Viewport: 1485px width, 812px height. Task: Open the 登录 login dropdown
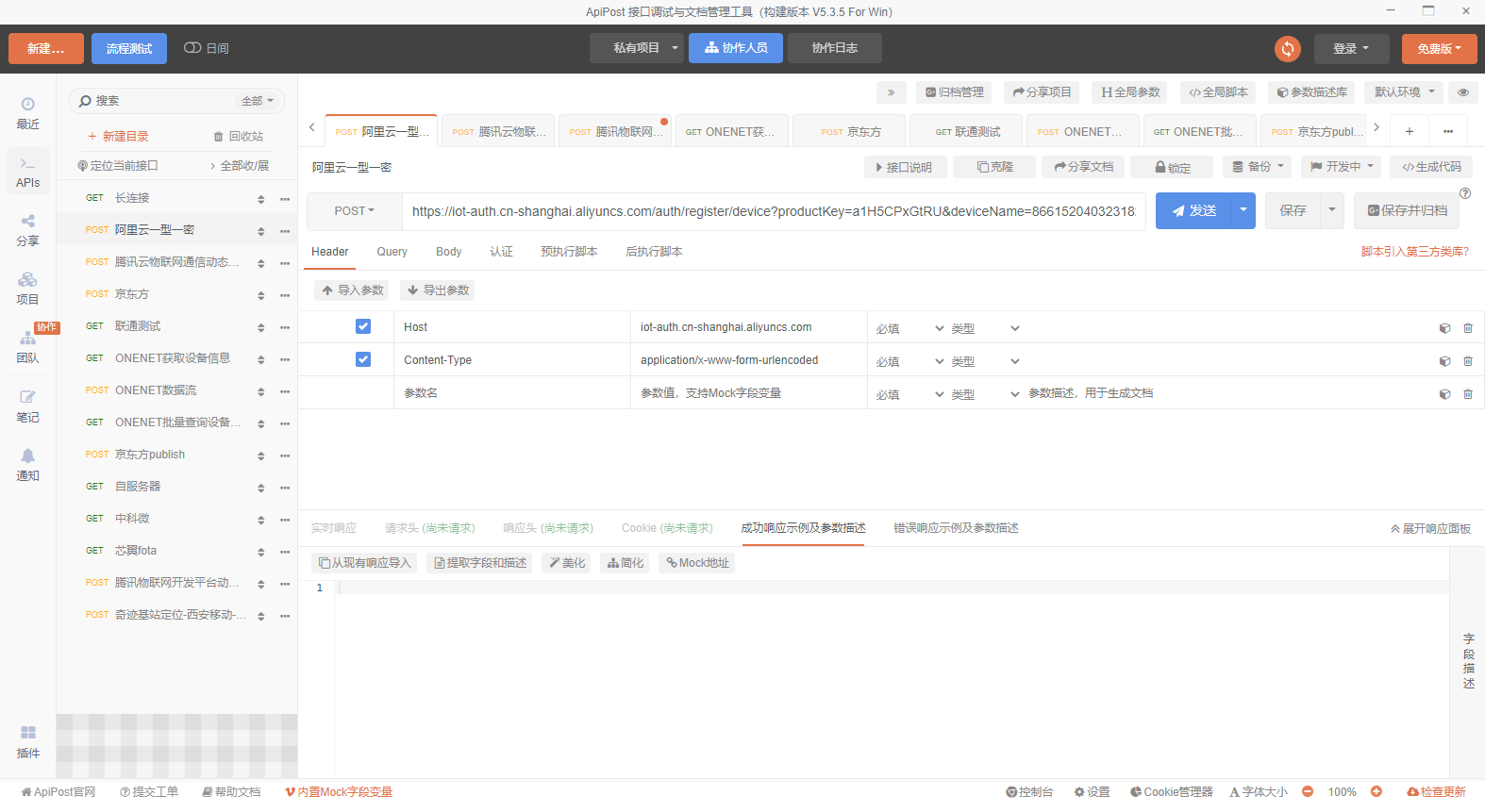tap(1352, 49)
